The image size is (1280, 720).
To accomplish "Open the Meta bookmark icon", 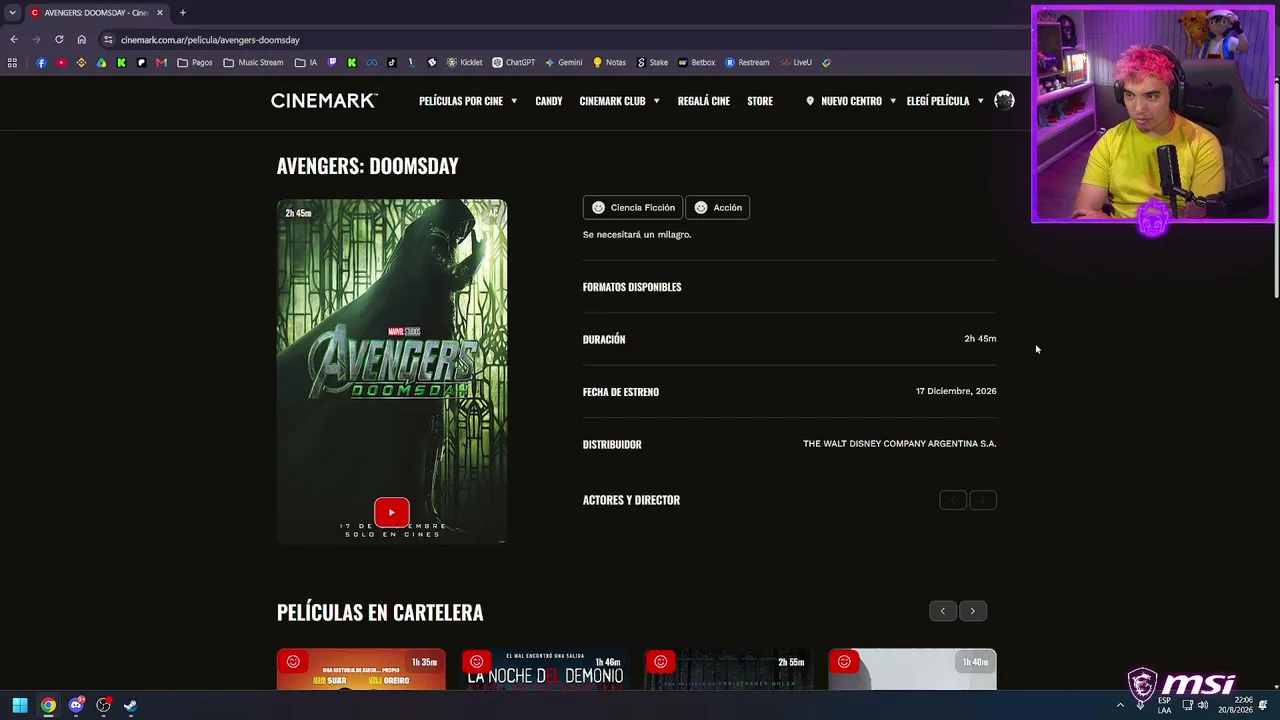I will [x=371, y=62].
